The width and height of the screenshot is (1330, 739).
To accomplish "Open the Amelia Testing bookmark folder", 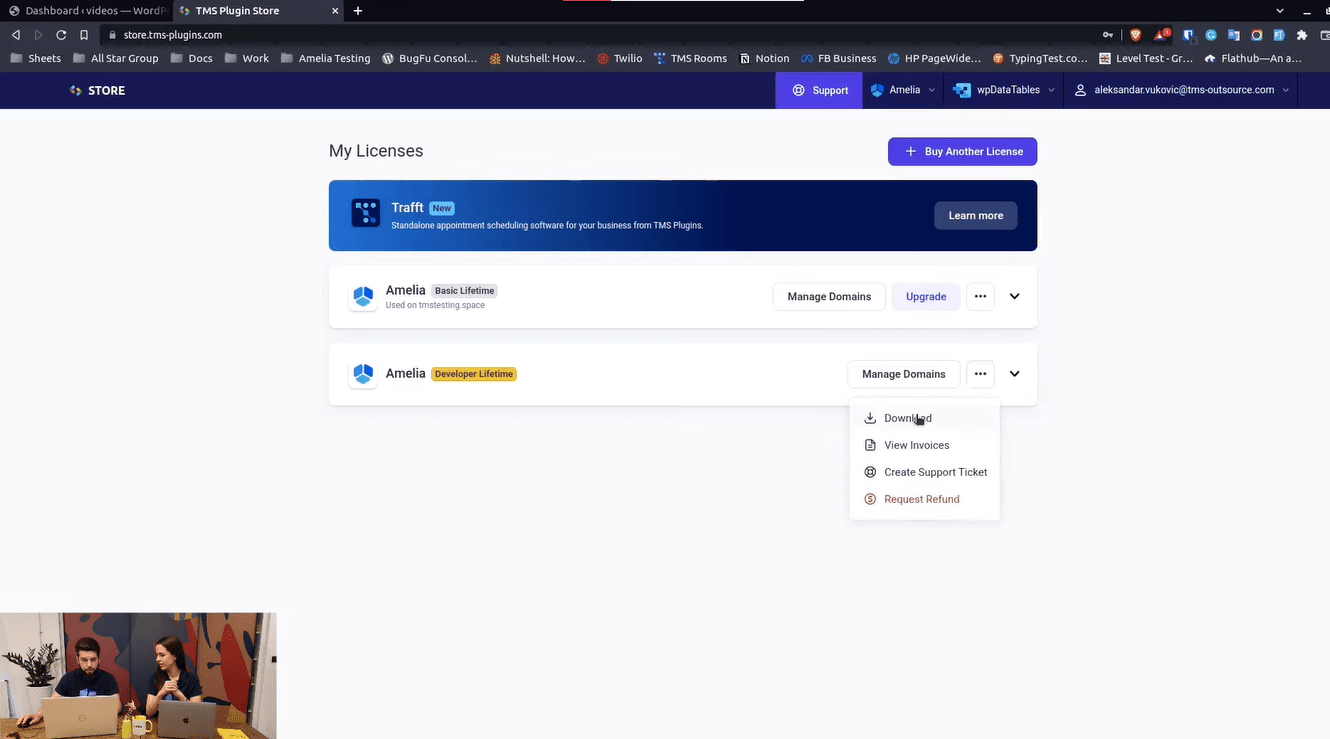I will click(325, 58).
